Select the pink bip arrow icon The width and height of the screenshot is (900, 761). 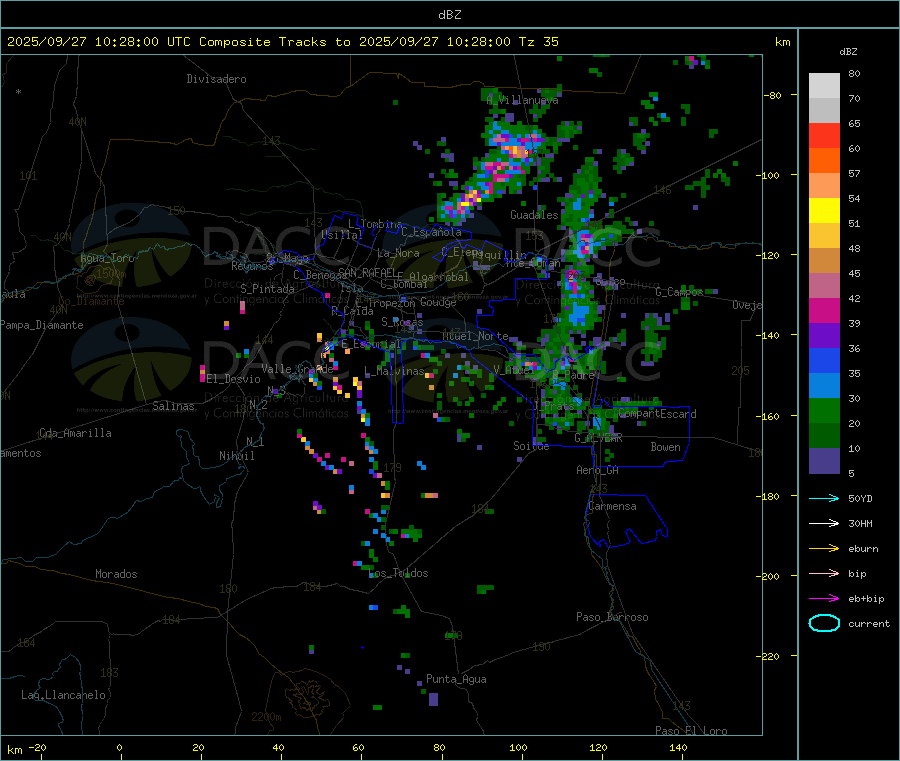824,573
